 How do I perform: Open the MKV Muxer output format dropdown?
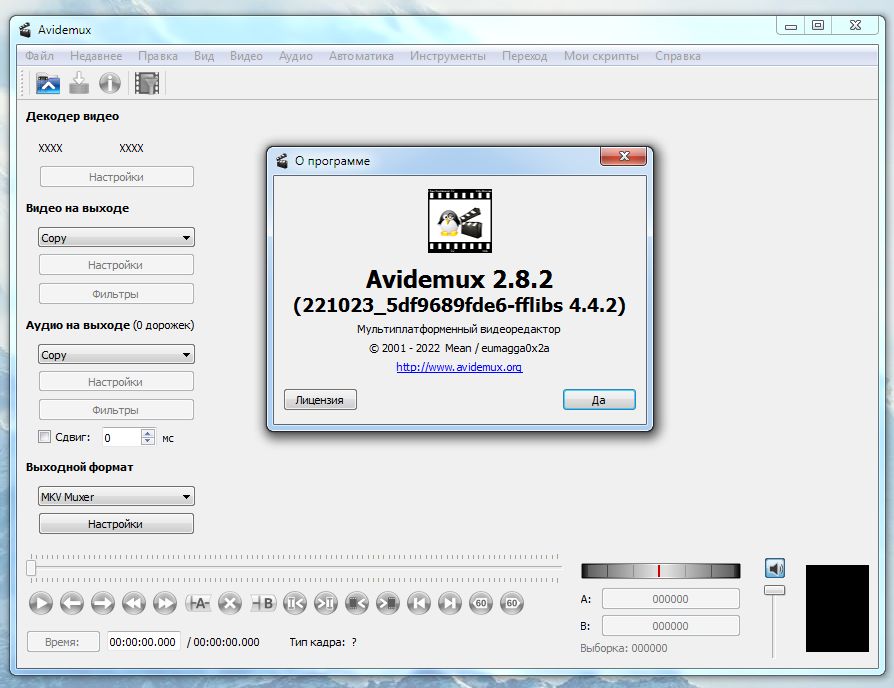pyautogui.click(x=116, y=496)
